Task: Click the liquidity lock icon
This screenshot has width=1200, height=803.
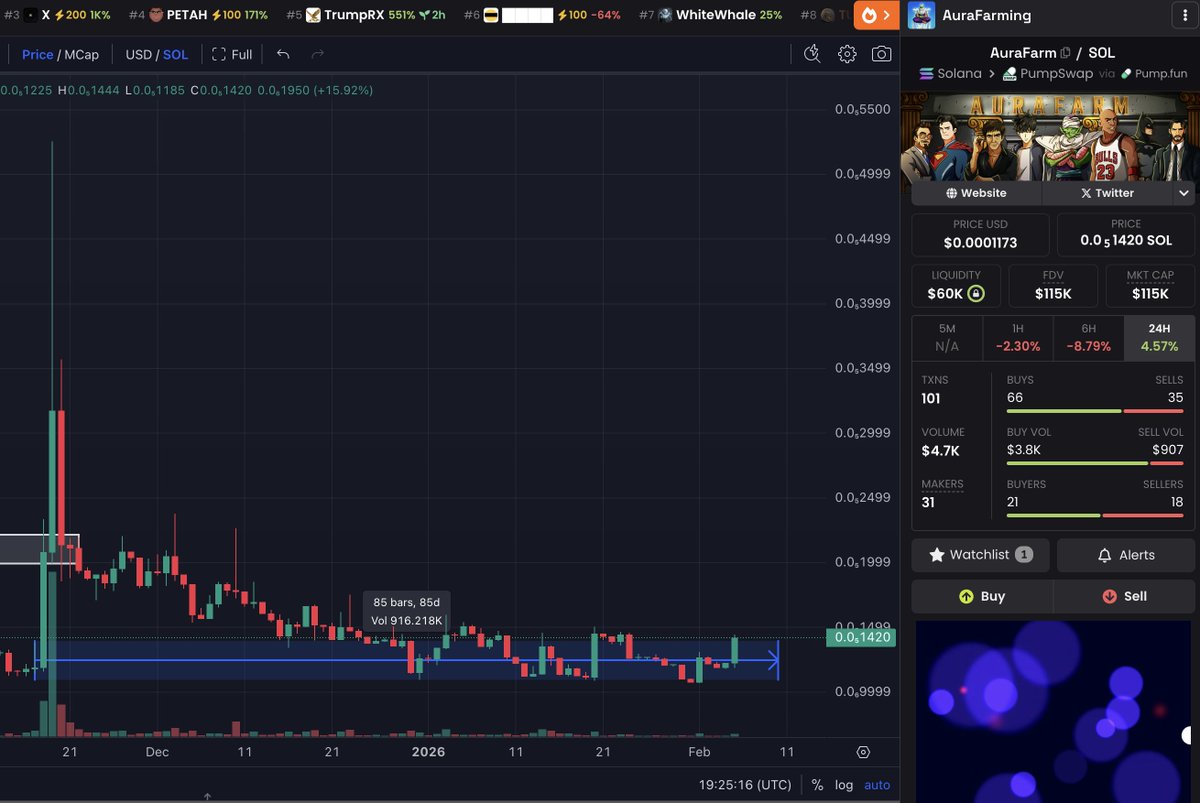Action: 976,294
